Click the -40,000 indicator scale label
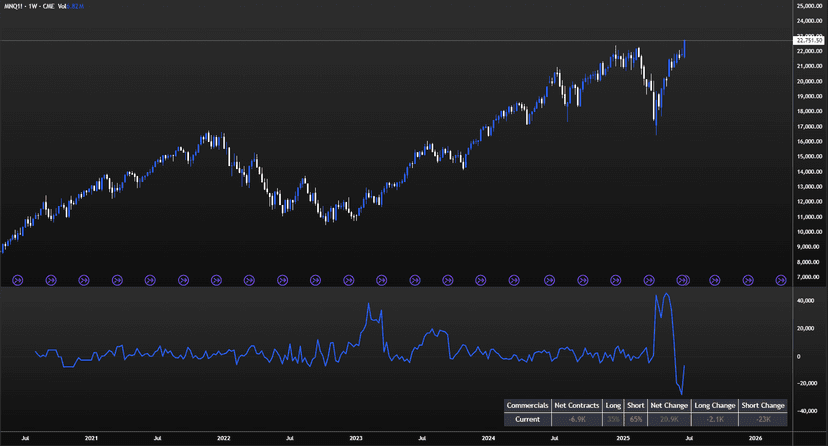The height and width of the screenshot is (446, 828). tap(807, 411)
